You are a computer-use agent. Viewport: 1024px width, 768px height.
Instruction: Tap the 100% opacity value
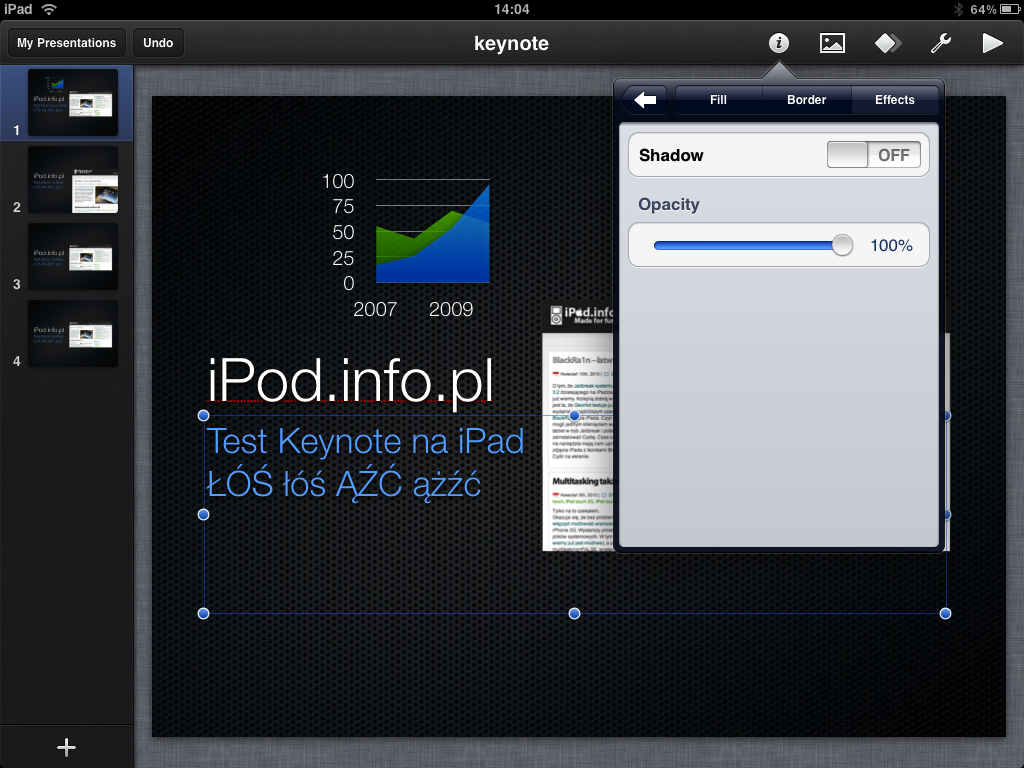click(891, 246)
